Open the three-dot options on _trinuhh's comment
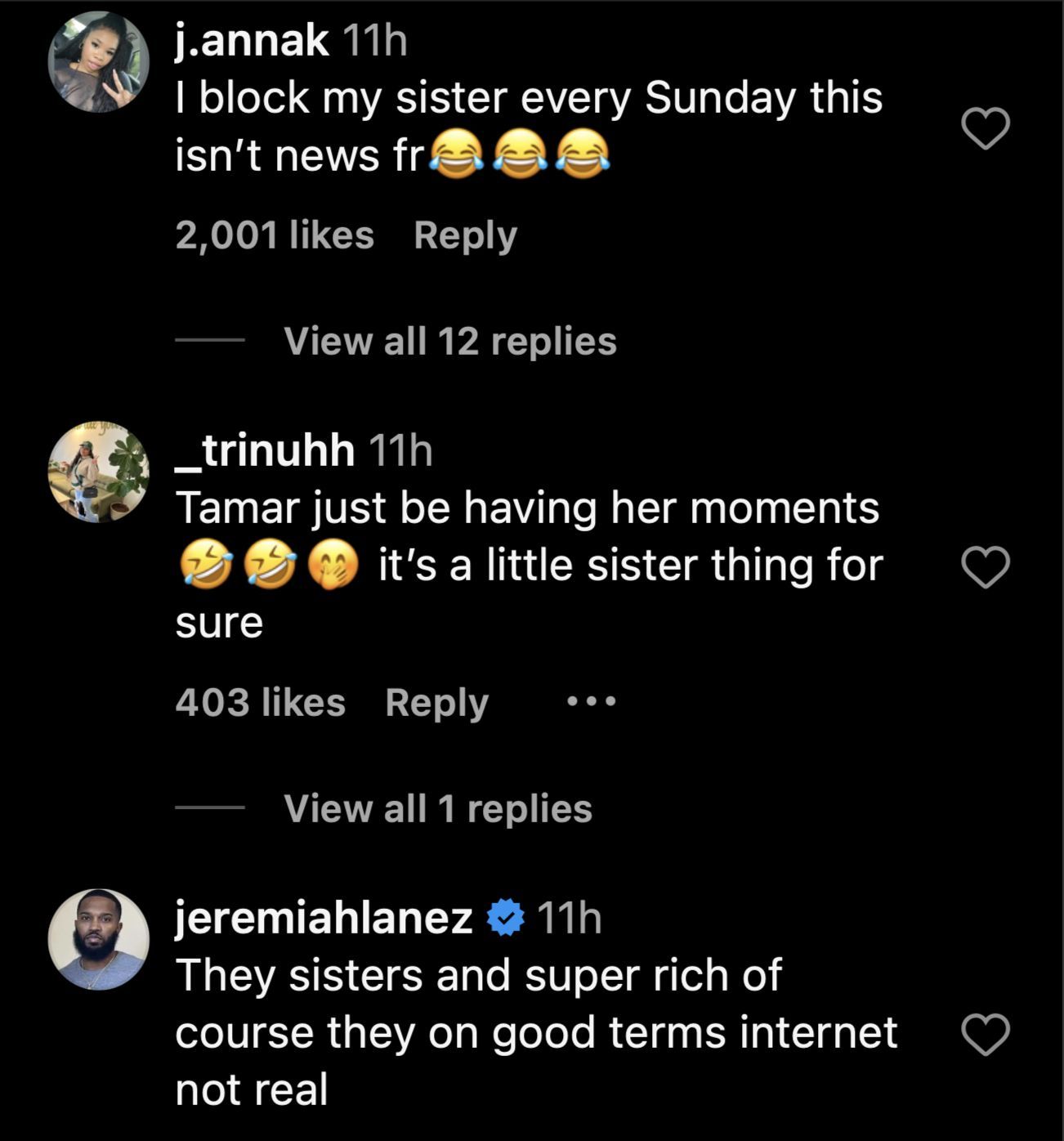 pyautogui.click(x=591, y=701)
